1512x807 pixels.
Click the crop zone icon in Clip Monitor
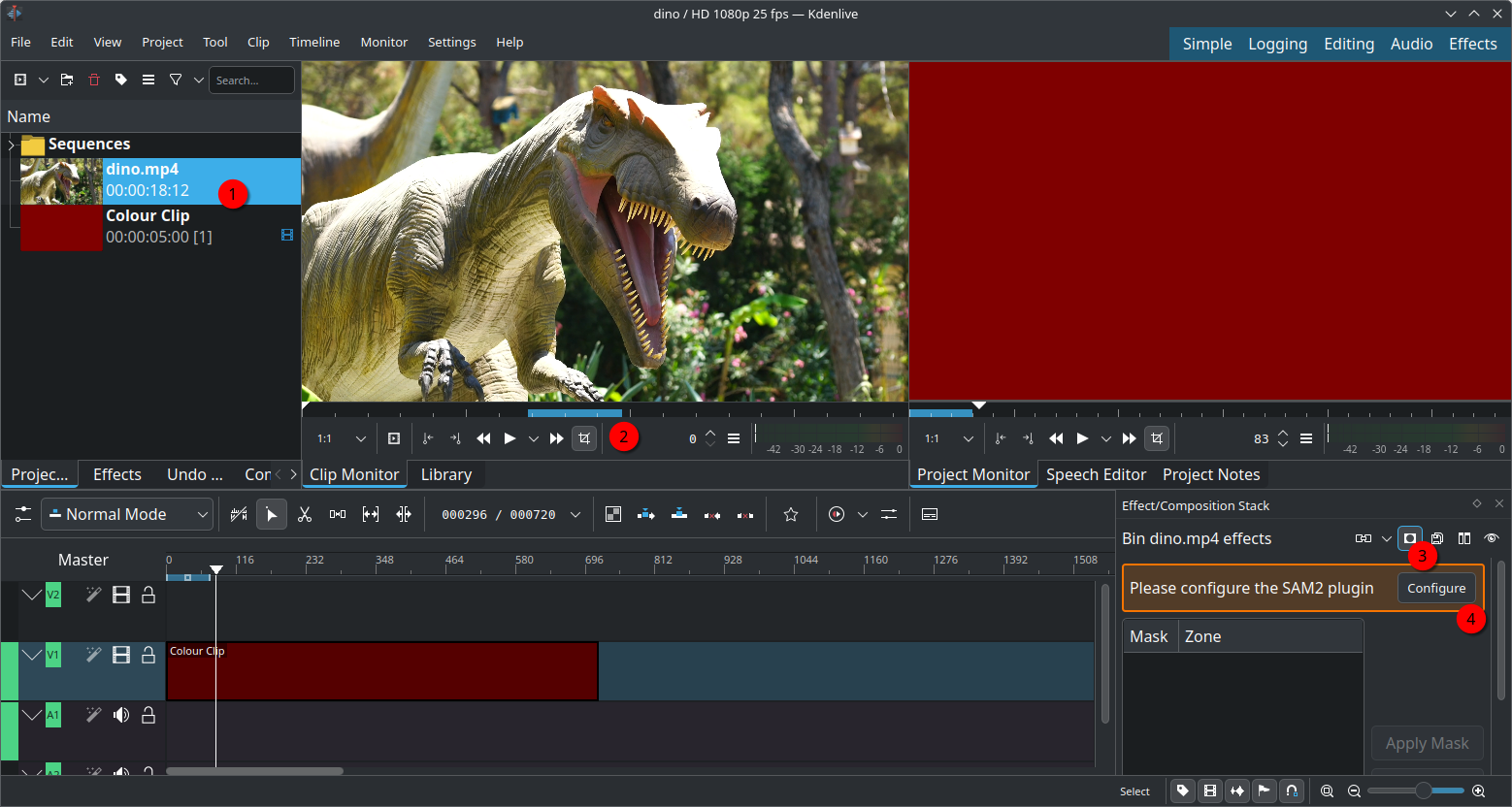coord(584,438)
